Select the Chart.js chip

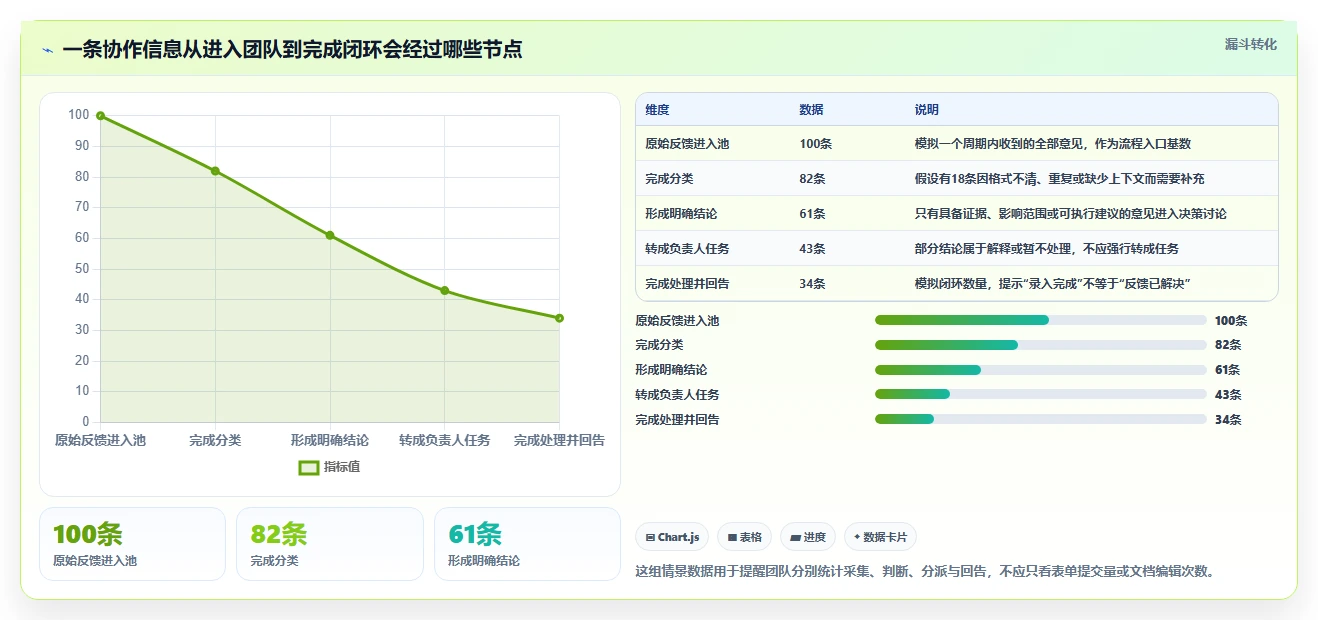[672, 537]
